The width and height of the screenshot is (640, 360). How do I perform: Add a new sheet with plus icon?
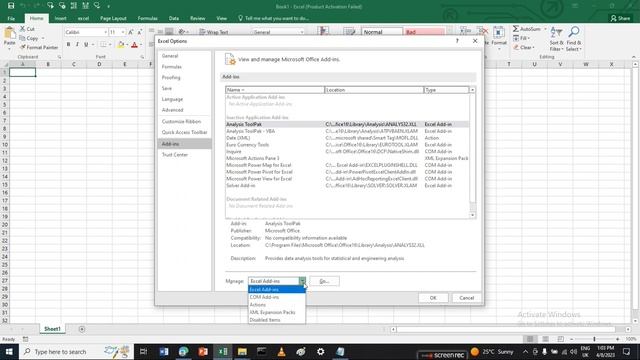(82, 329)
